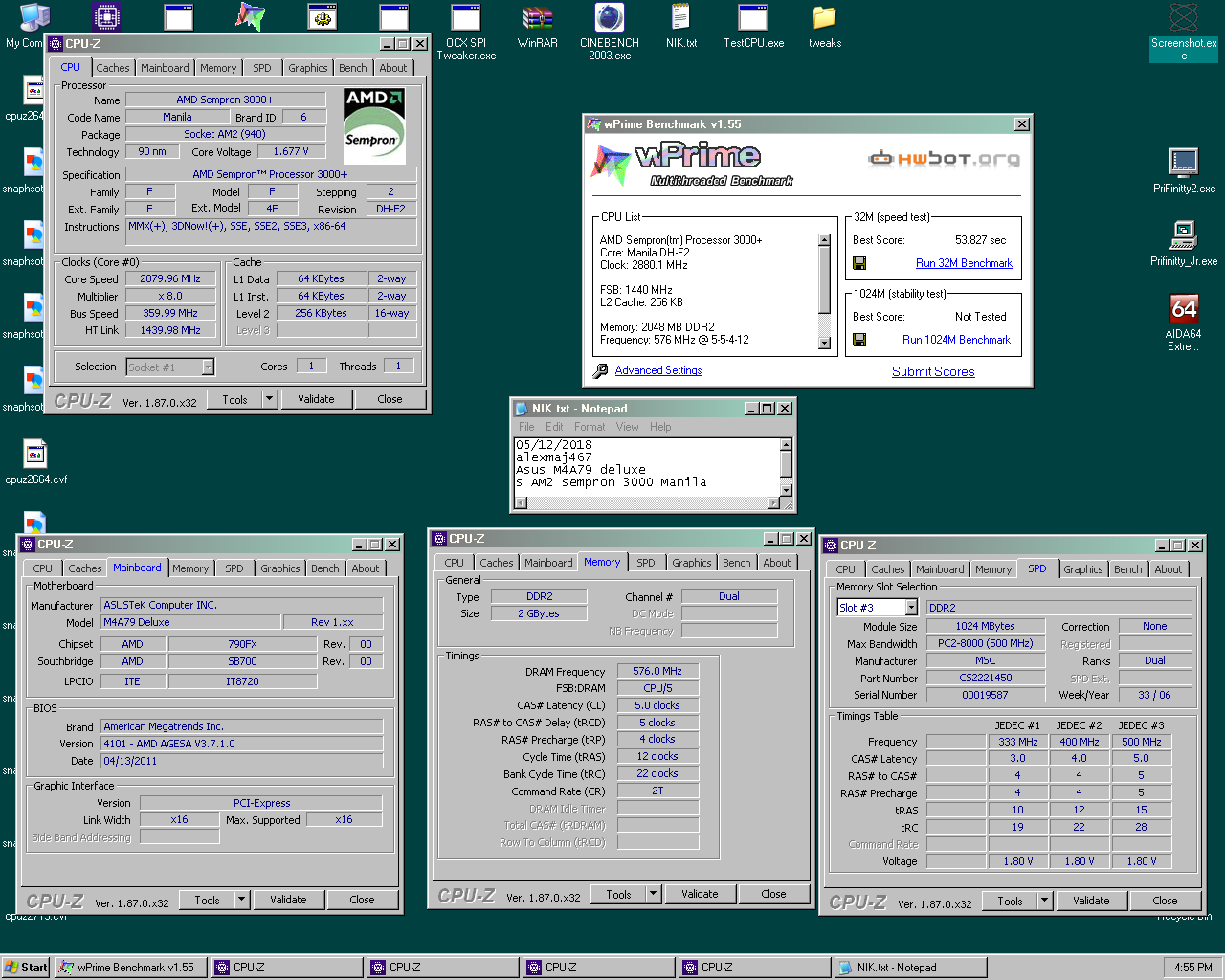The height and width of the screenshot is (980, 1225).
Task: Expand Tools arrow in Memory CPU-Z window
Action: (653, 894)
